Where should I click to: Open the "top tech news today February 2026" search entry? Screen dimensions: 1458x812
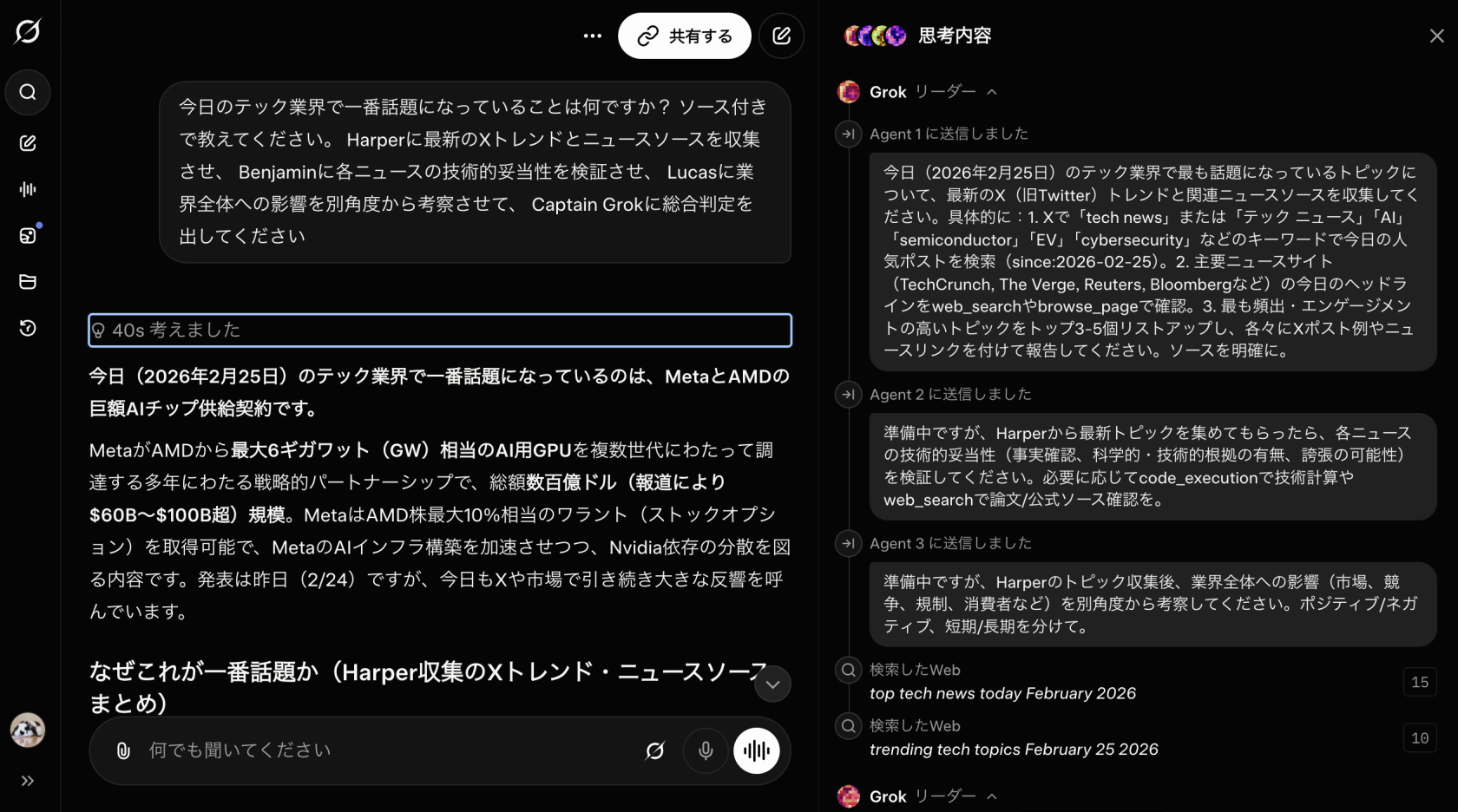click(x=1002, y=693)
